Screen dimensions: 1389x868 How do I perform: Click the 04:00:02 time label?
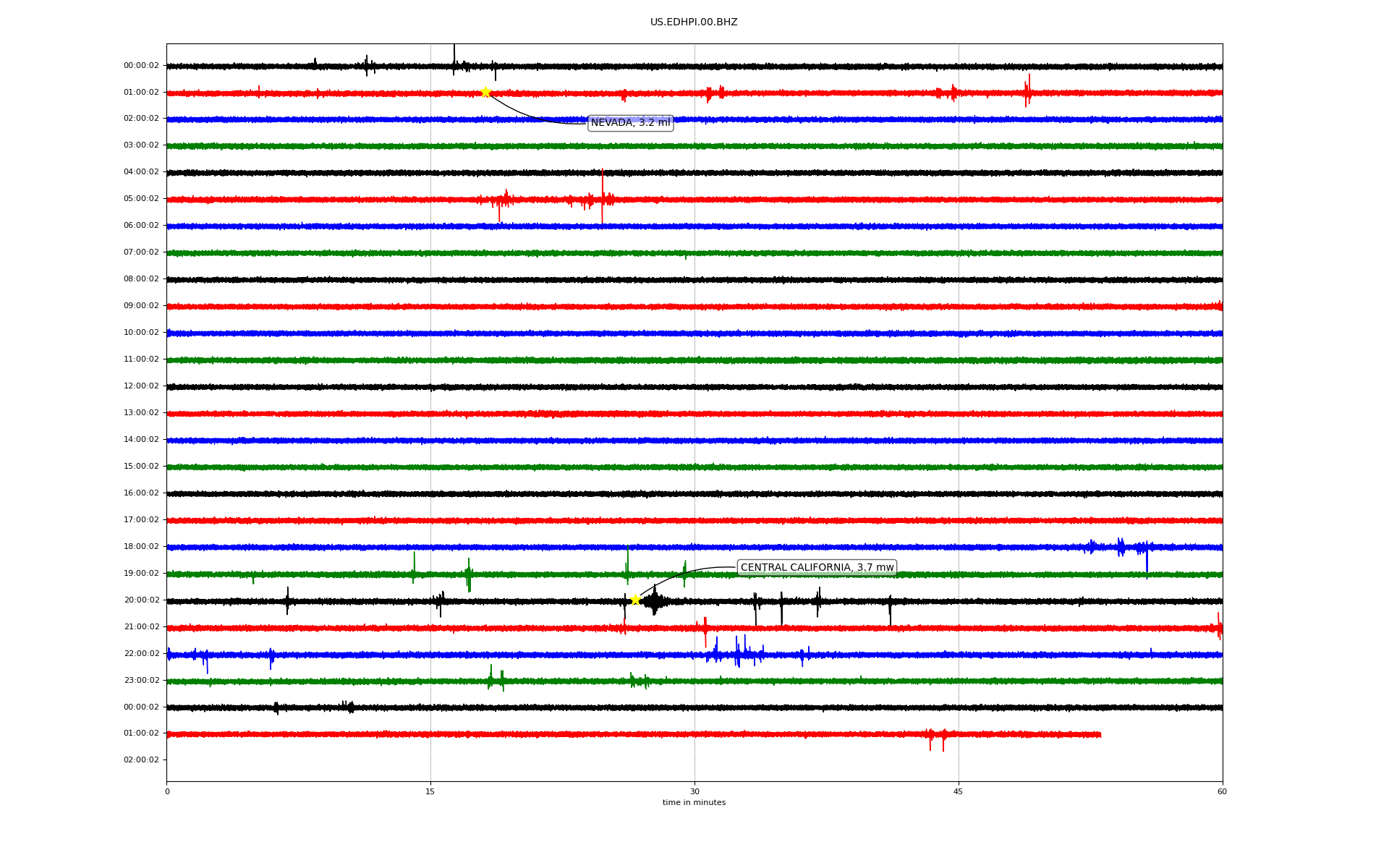pos(141,172)
